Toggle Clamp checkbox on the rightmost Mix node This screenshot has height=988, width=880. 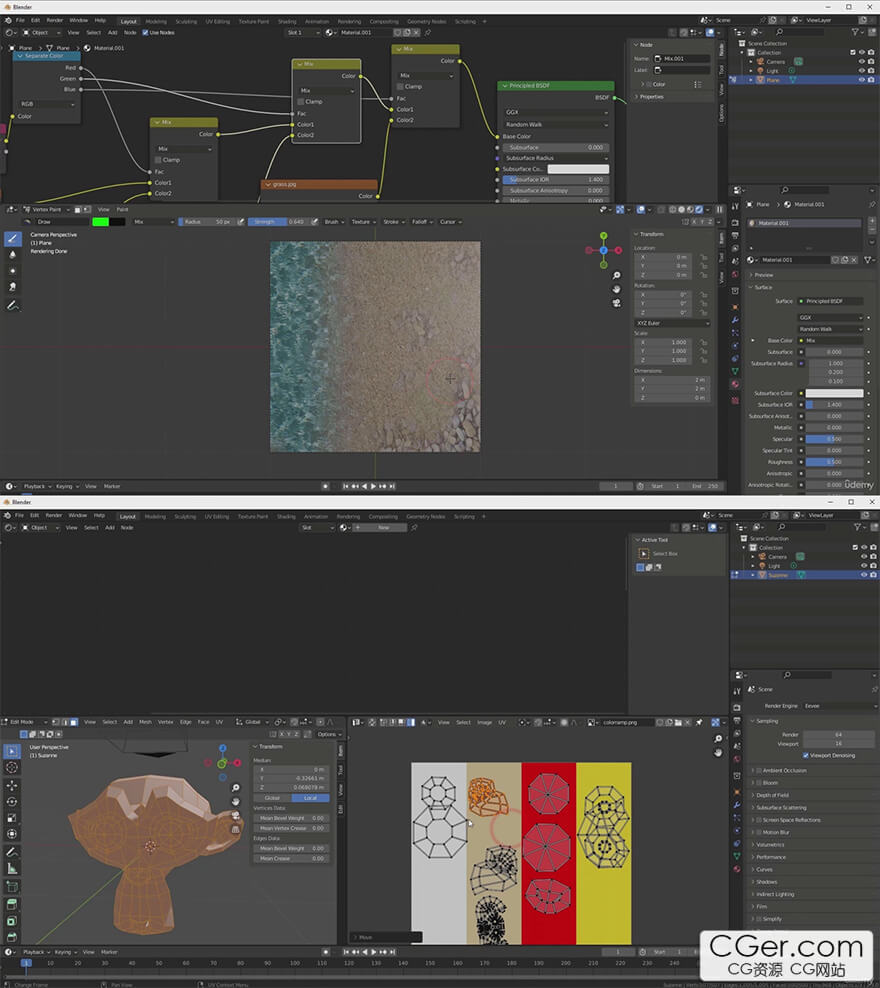[401, 86]
